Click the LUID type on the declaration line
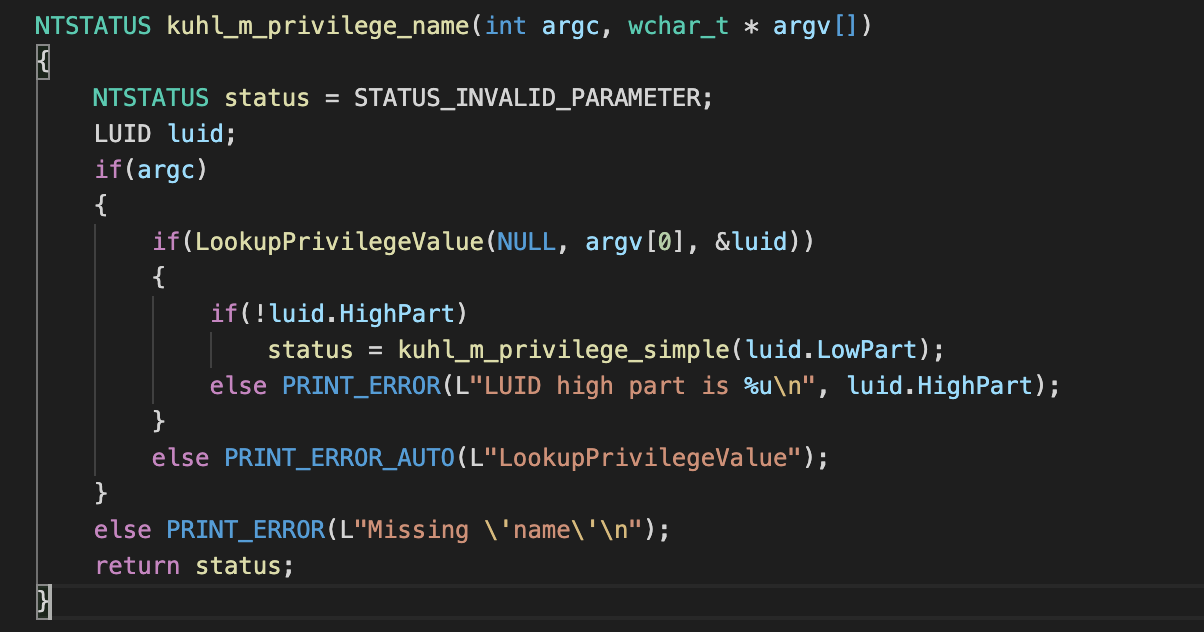Screen dimensions: 1204x632 click(123, 134)
